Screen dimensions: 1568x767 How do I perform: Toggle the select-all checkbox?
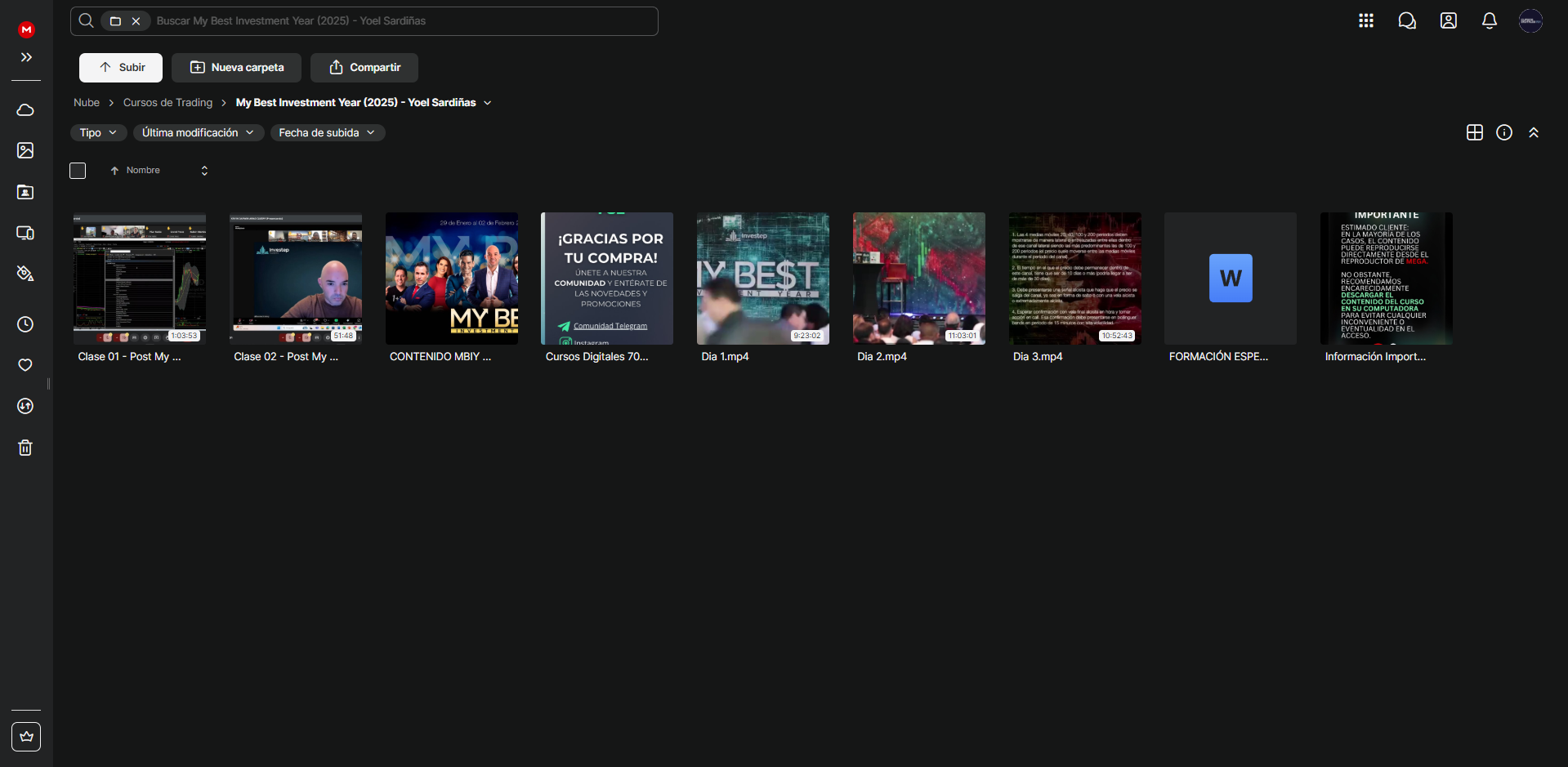point(78,171)
